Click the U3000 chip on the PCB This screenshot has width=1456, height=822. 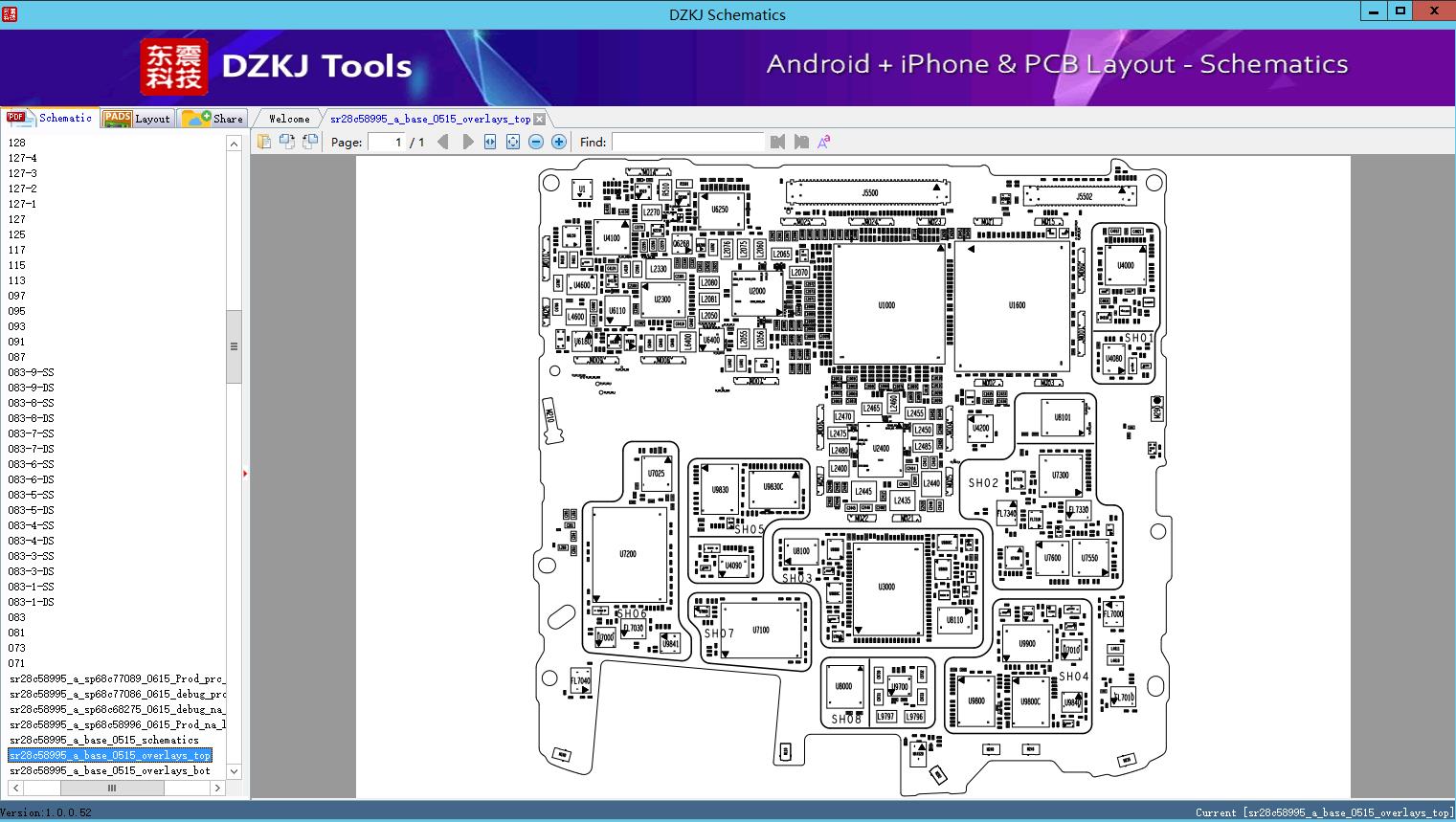(x=886, y=588)
